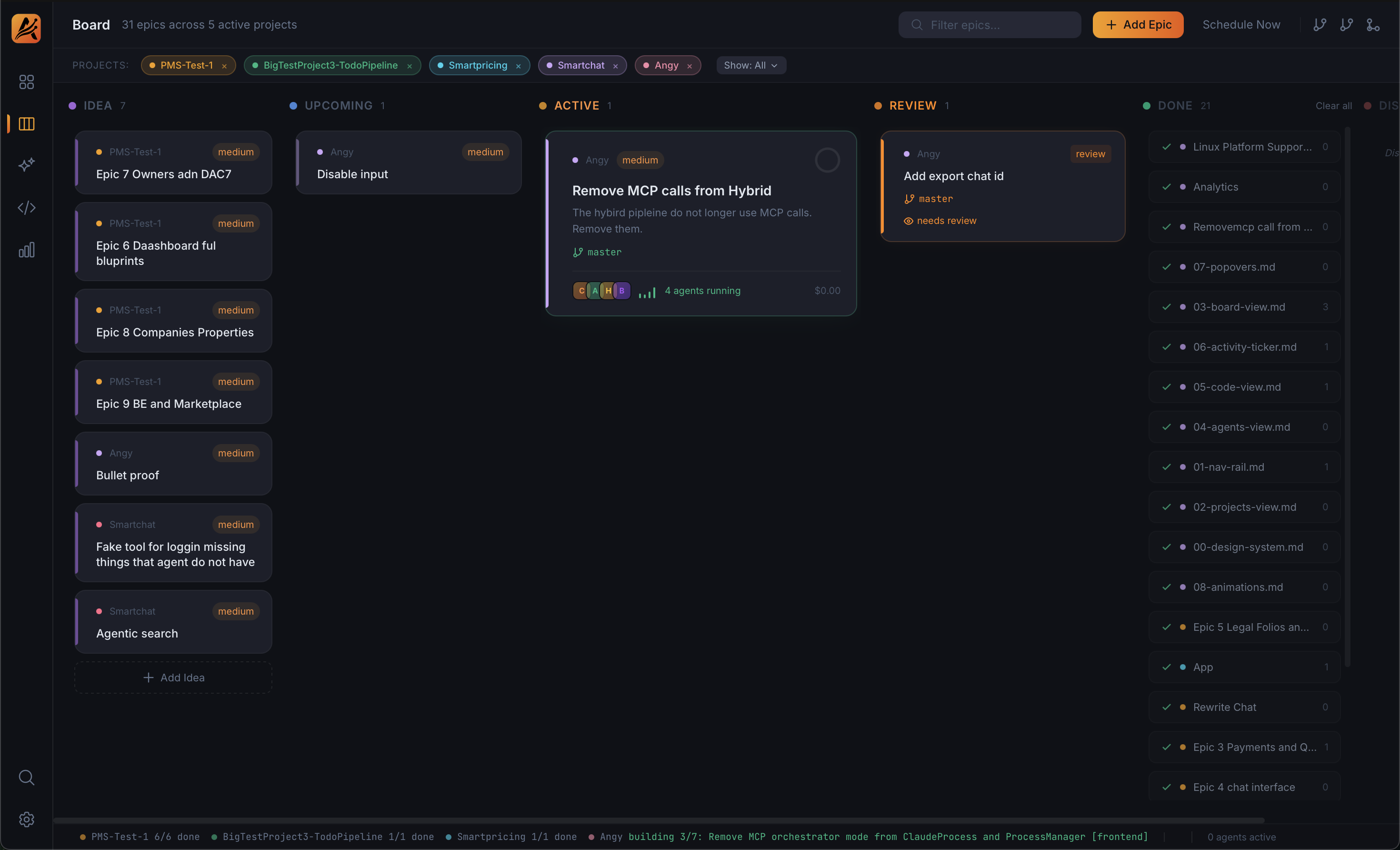Mark the Rewrite Chat item checkmark
Image resolution: width=1400 pixels, height=850 pixels.
[x=1167, y=707]
